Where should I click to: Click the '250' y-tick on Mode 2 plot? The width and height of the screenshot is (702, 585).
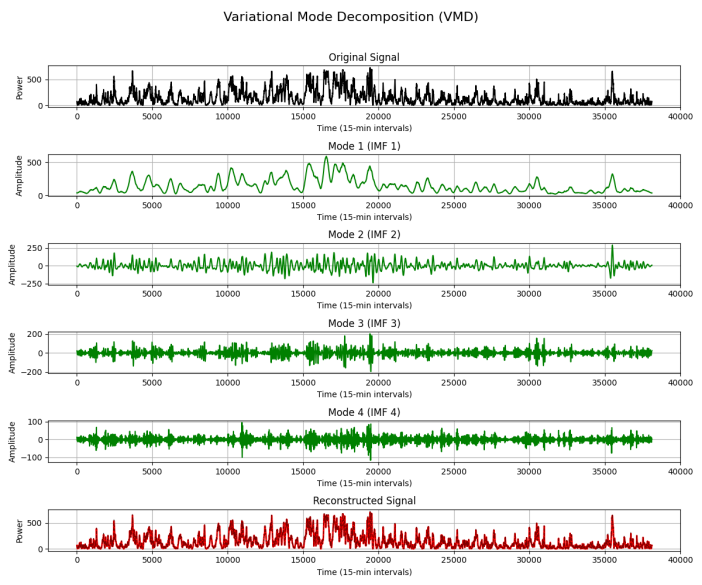35,248
